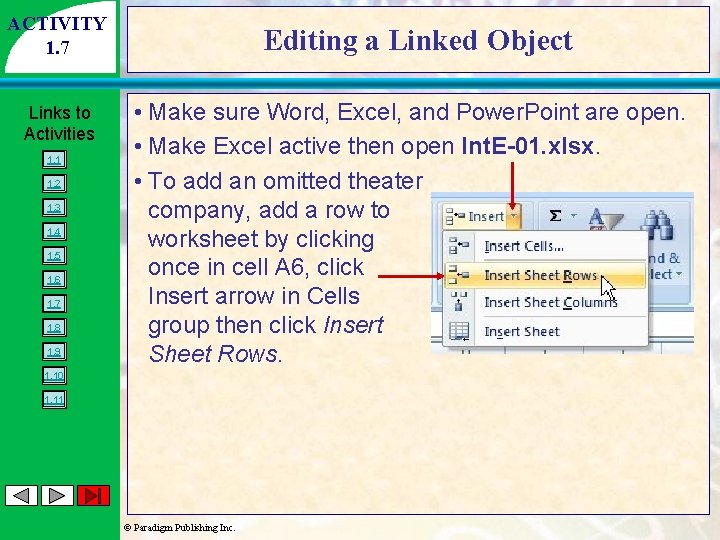Click the Find & Select binoculars icon
Viewport: 720px width, 540px height.
[x=657, y=225]
